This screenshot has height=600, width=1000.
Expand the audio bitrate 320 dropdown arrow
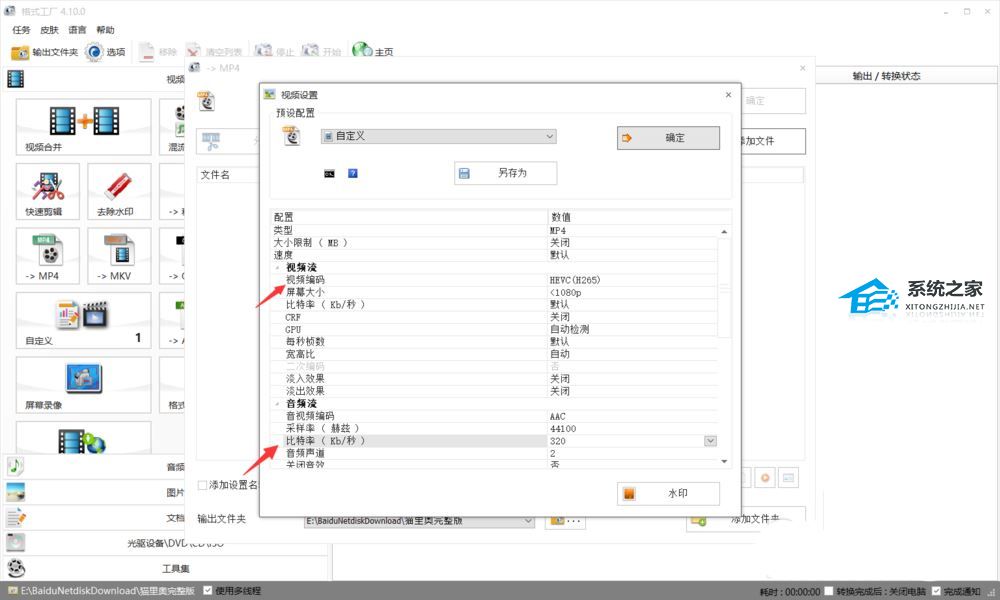710,441
